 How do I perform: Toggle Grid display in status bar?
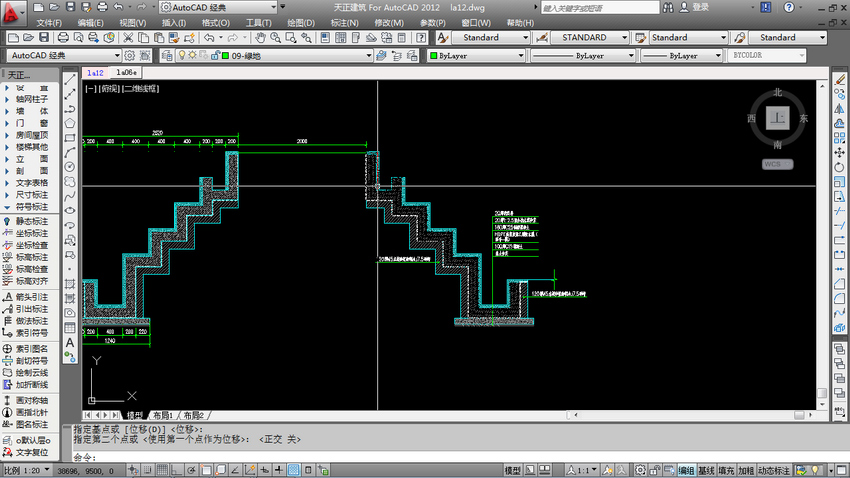tap(162, 470)
